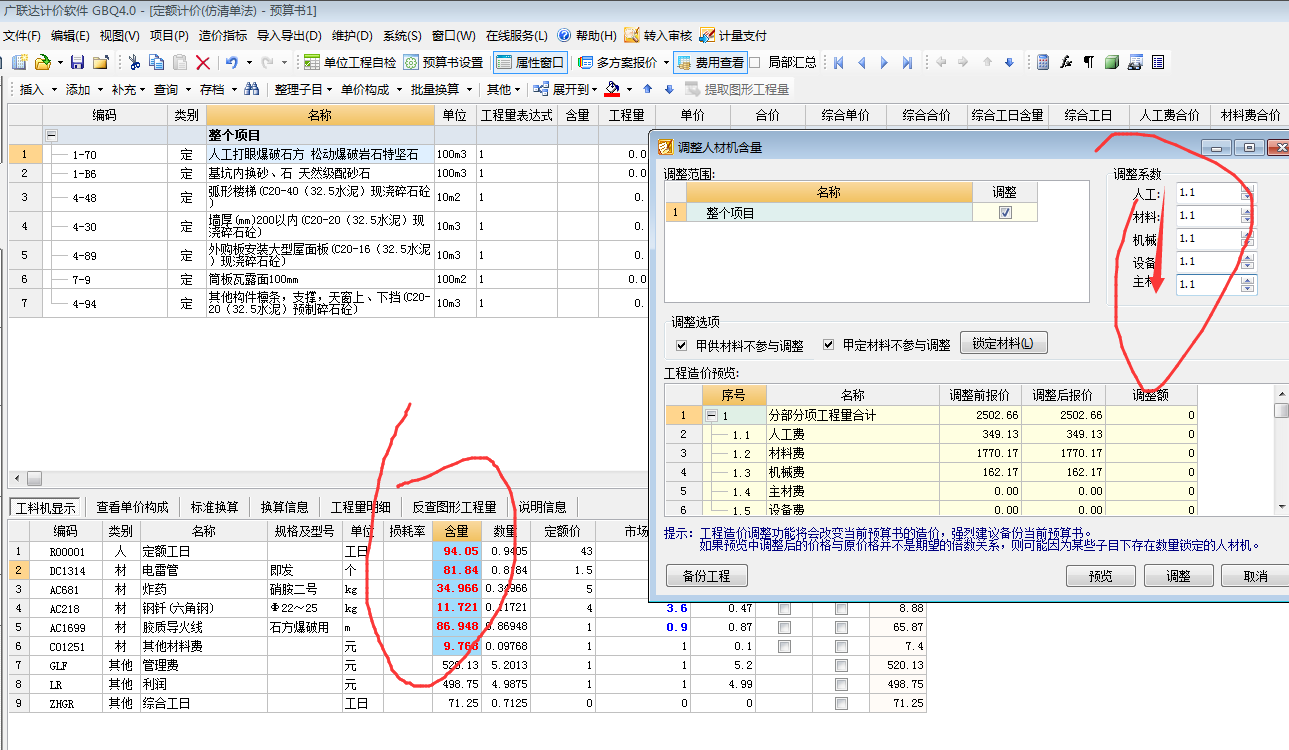The width and height of the screenshot is (1289, 750).
Task: Toggle 甲定材料不参与调整 checkbox
Action: 828,345
